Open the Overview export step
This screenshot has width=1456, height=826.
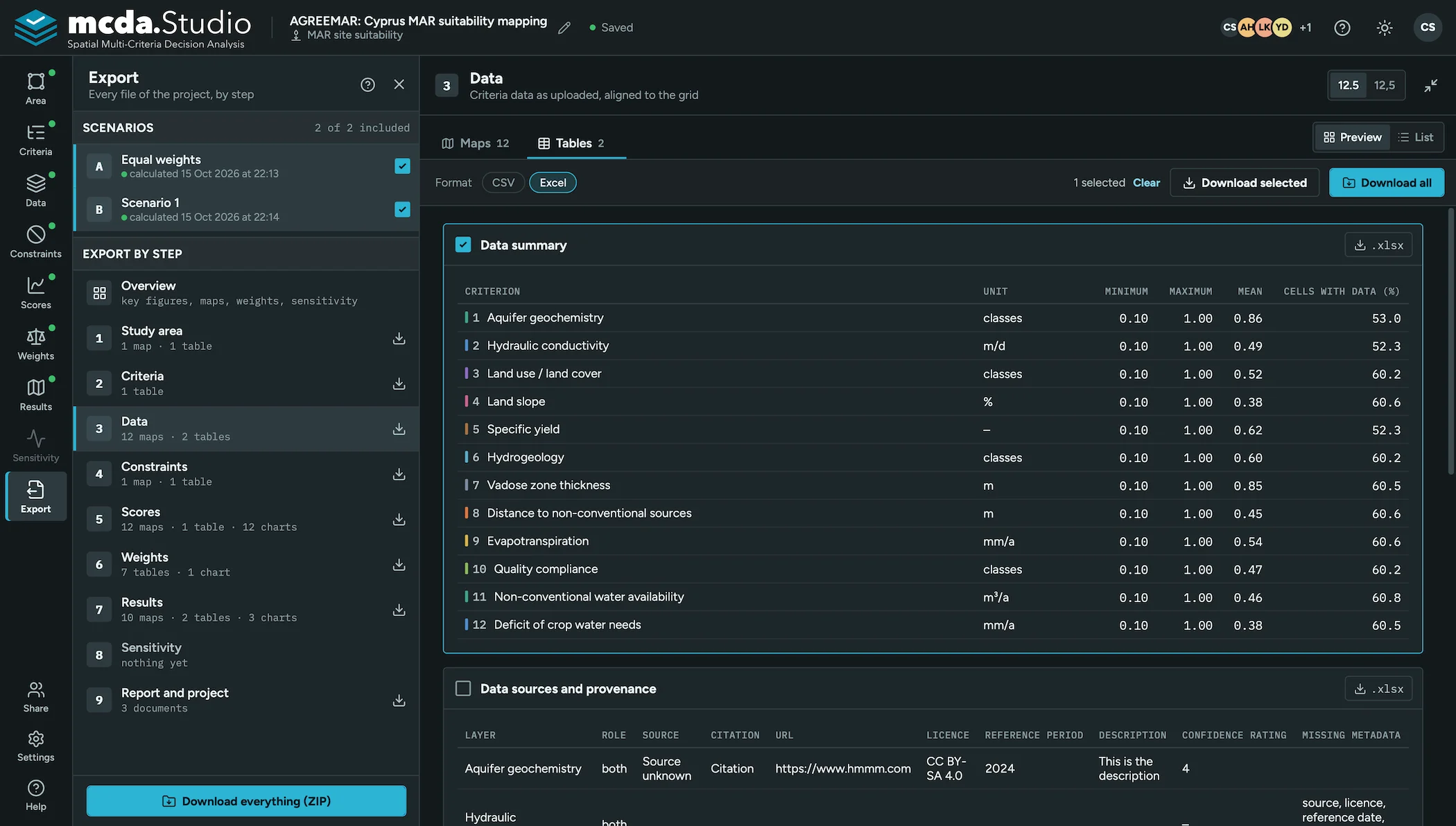pyautogui.click(x=246, y=292)
